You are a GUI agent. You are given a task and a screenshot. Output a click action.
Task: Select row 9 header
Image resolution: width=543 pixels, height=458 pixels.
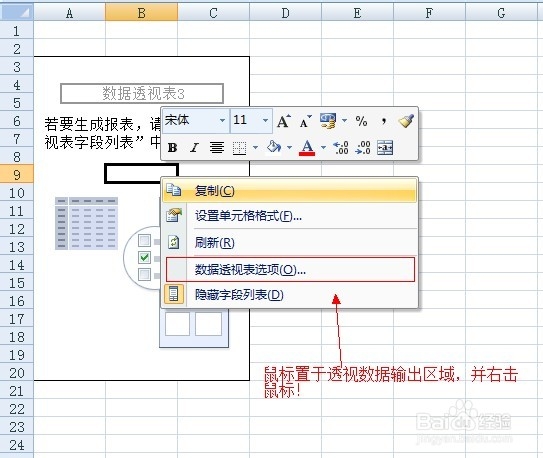17,174
